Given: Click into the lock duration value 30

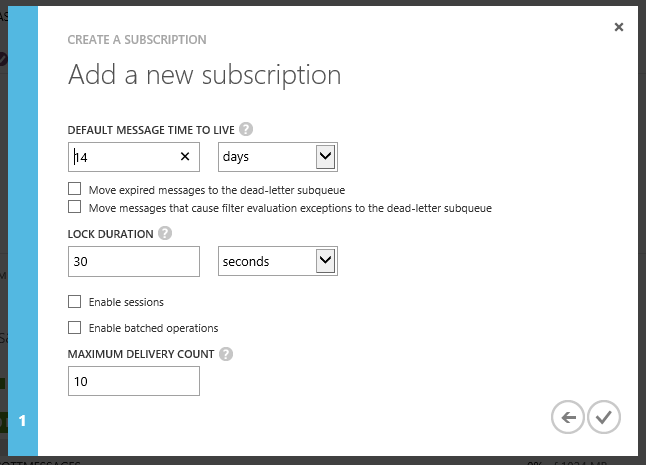Looking at the screenshot, I should pos(134,262).
